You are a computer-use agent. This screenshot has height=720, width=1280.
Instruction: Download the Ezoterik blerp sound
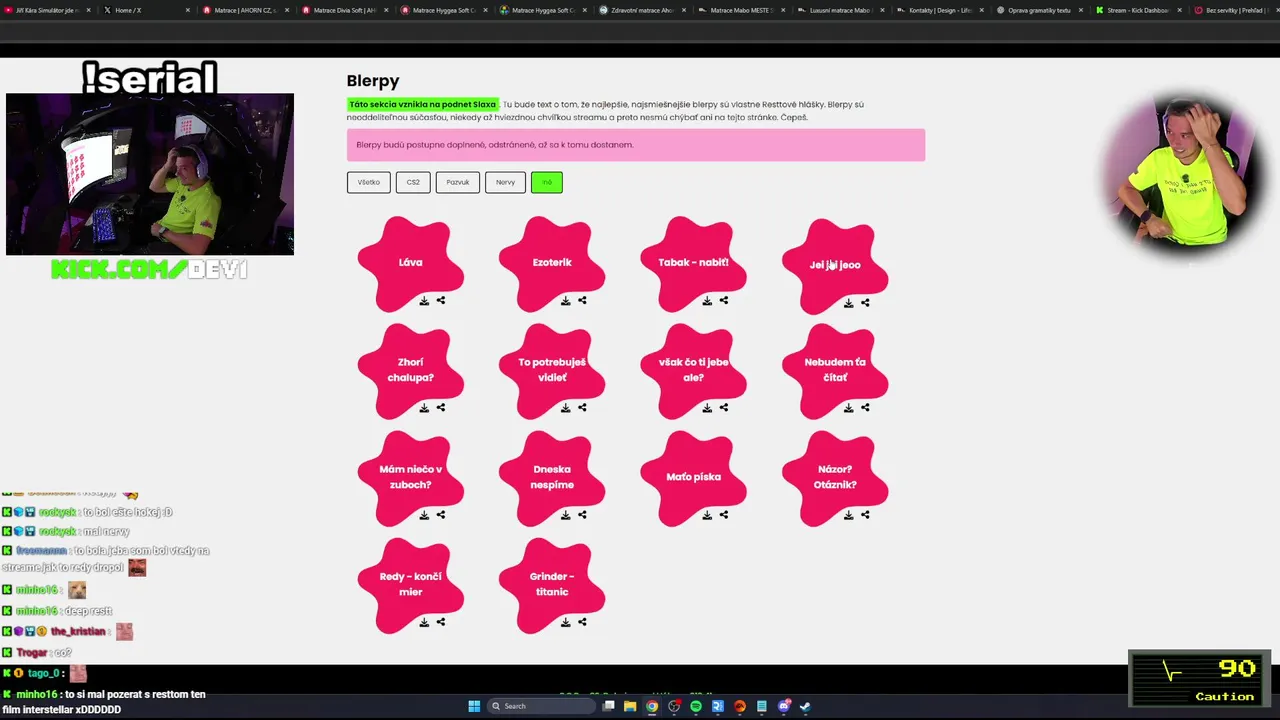pos(566,301)
